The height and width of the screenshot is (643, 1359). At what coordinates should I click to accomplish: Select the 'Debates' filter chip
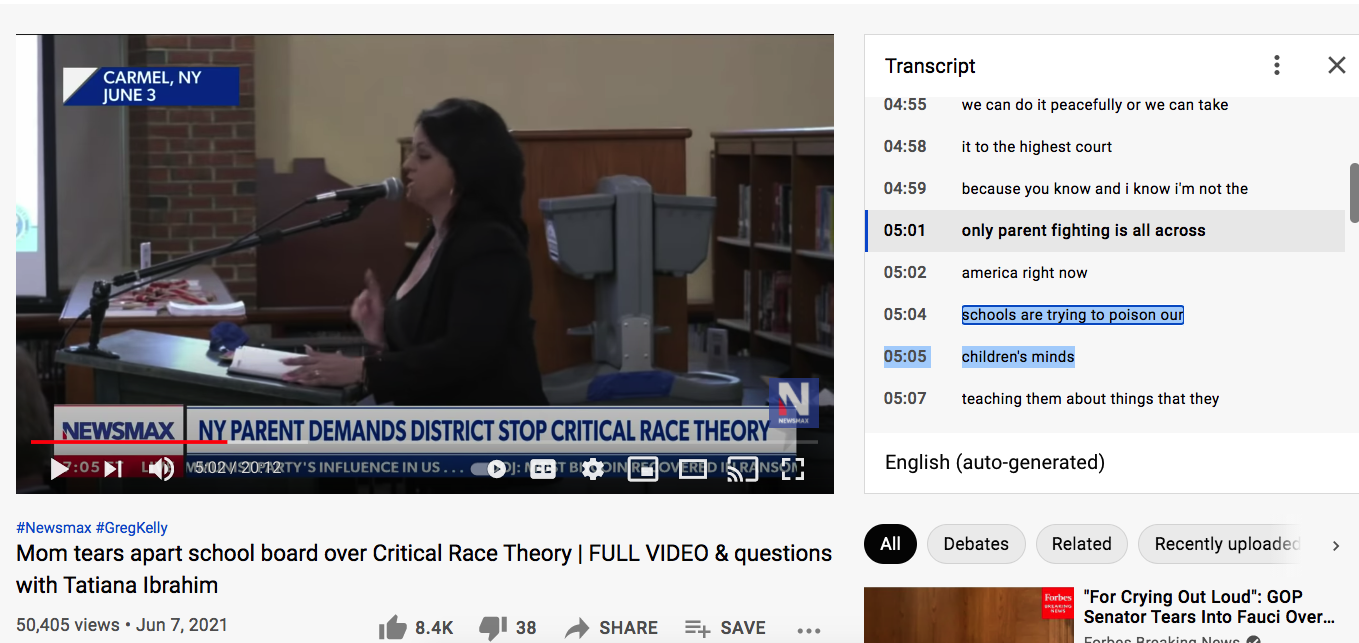tap(976, 544)
